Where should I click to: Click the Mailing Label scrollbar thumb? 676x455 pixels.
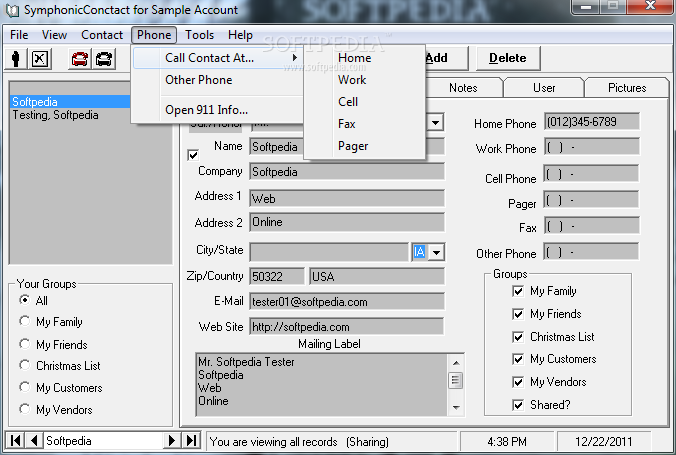[456, 381]
